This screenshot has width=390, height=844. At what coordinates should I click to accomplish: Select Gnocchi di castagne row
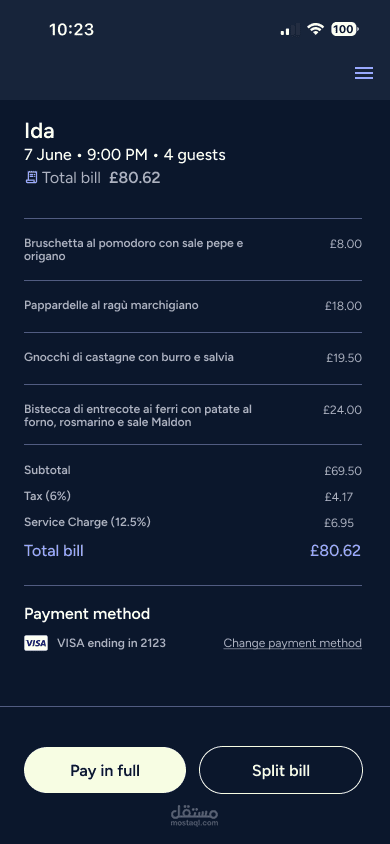(x=193, y=358)
